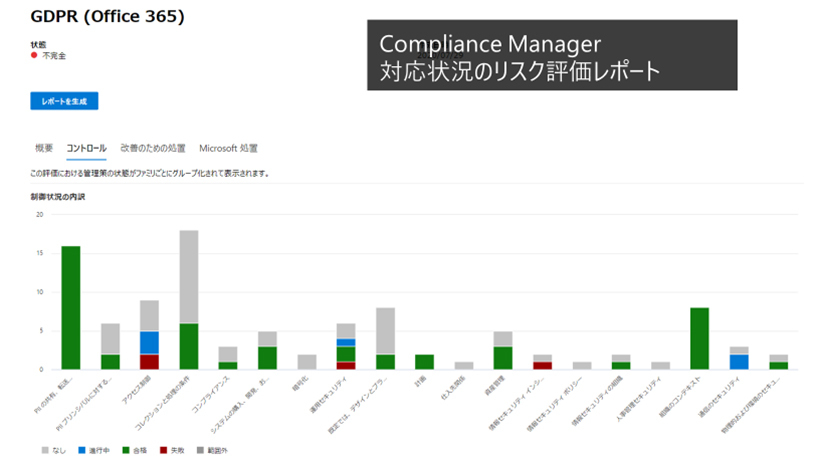Select the red segment of 情報セキュリティ インシ bar

(x=542, y=365)
